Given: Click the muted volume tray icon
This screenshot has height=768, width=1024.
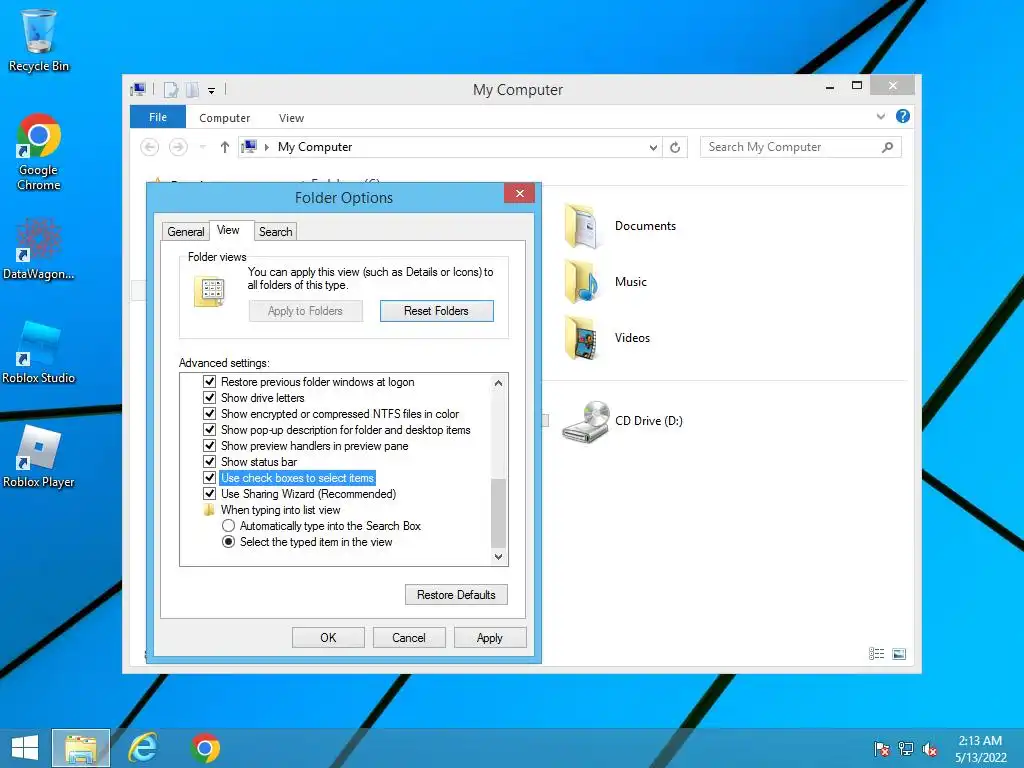Looking at the screenshot, I should point(930,749).
